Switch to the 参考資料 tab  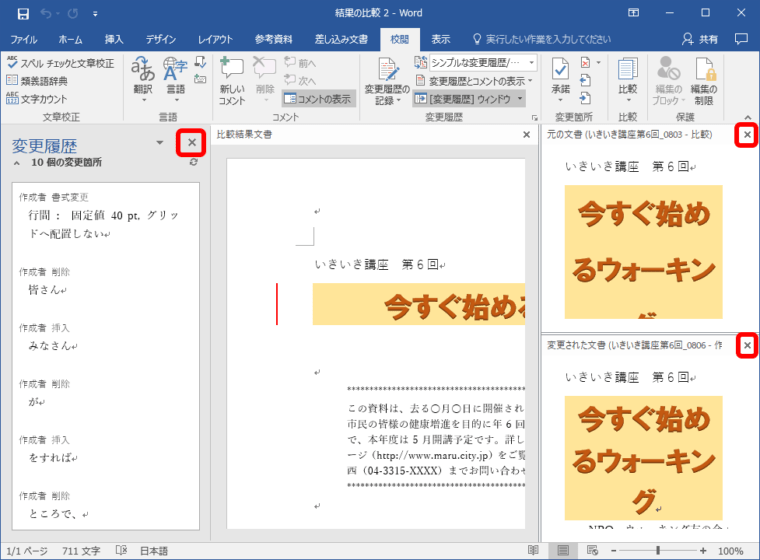[x=273, y=39]
